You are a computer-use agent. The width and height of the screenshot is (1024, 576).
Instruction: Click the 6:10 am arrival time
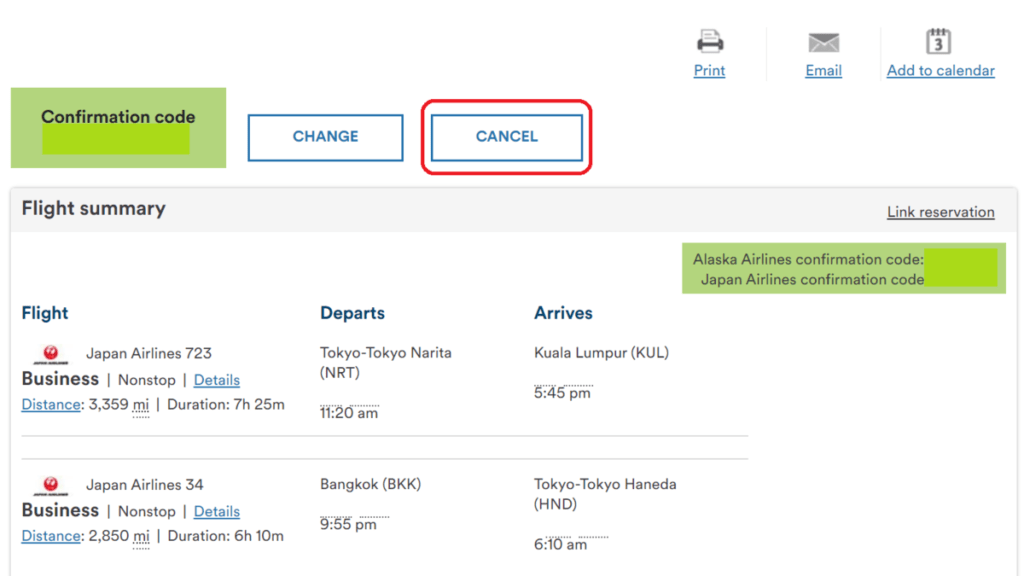pyautogui.click(x=560, y=544)
